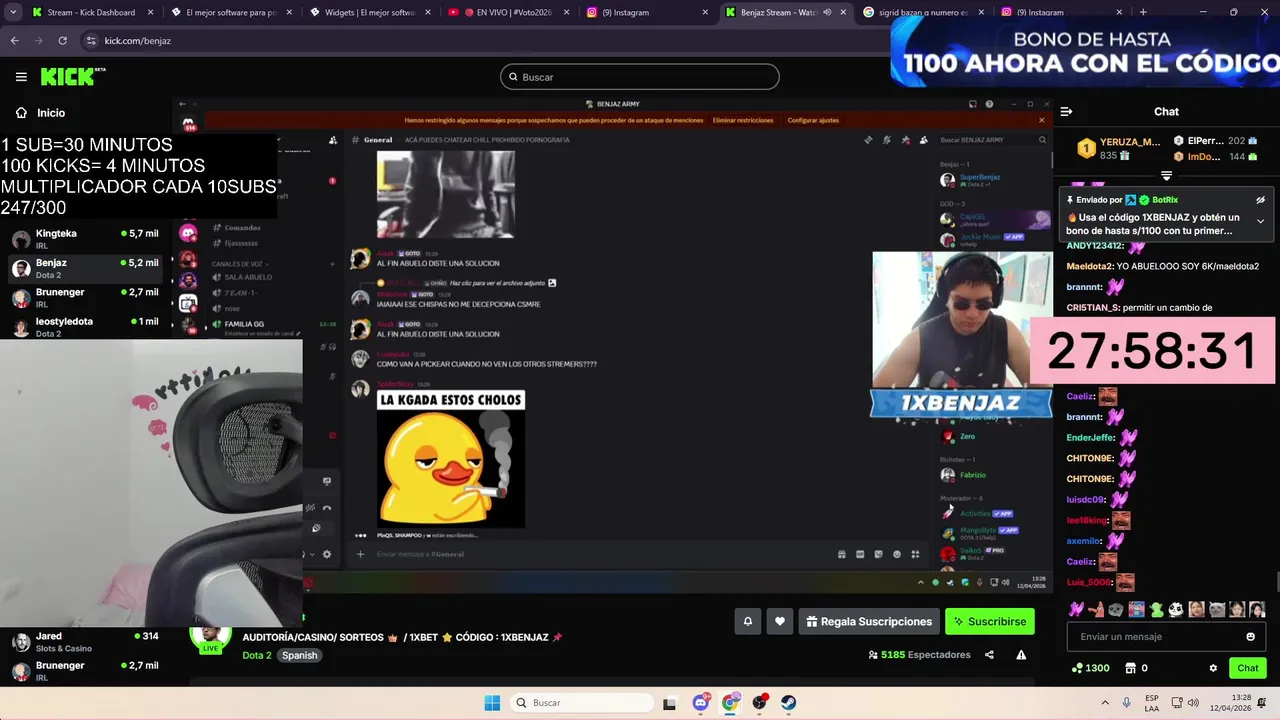
Task: Open Steam from the taskbar
Action: [789, 703]
